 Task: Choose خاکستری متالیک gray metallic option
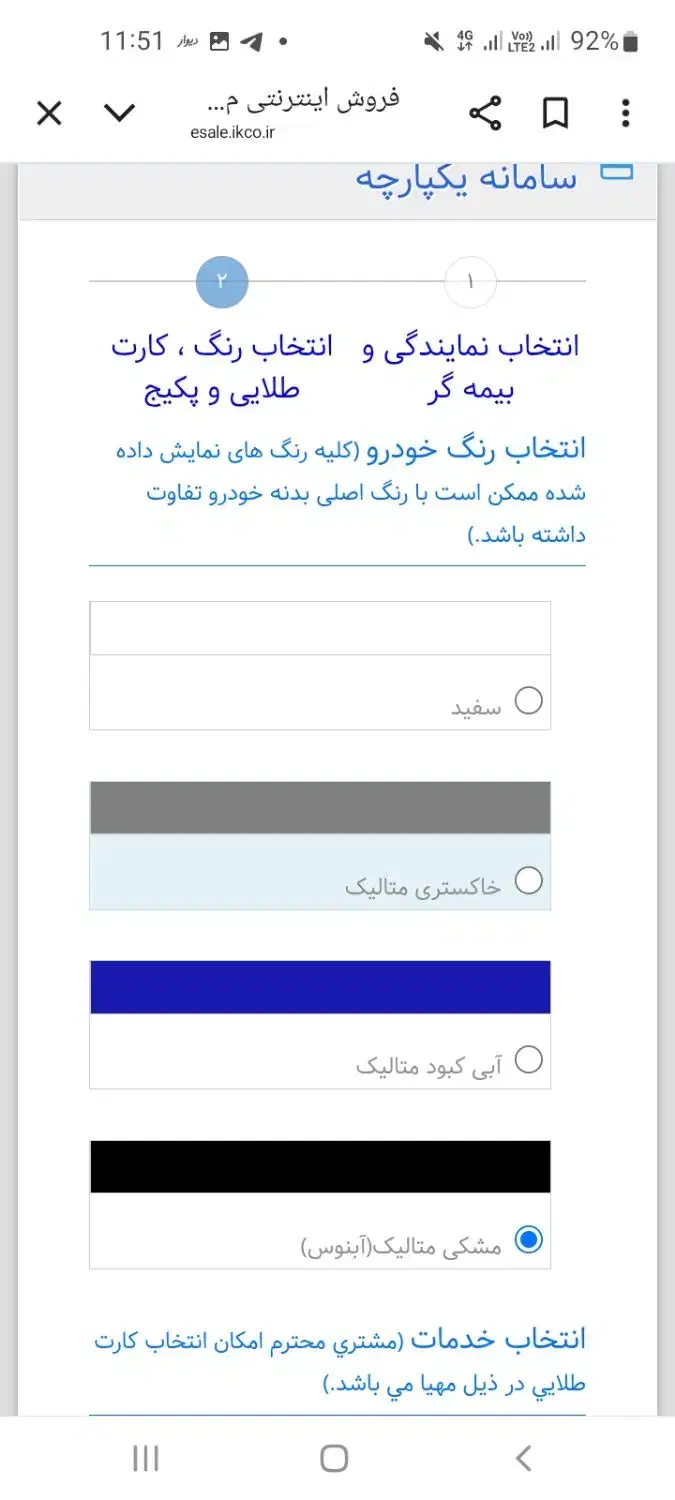[530, 881]
